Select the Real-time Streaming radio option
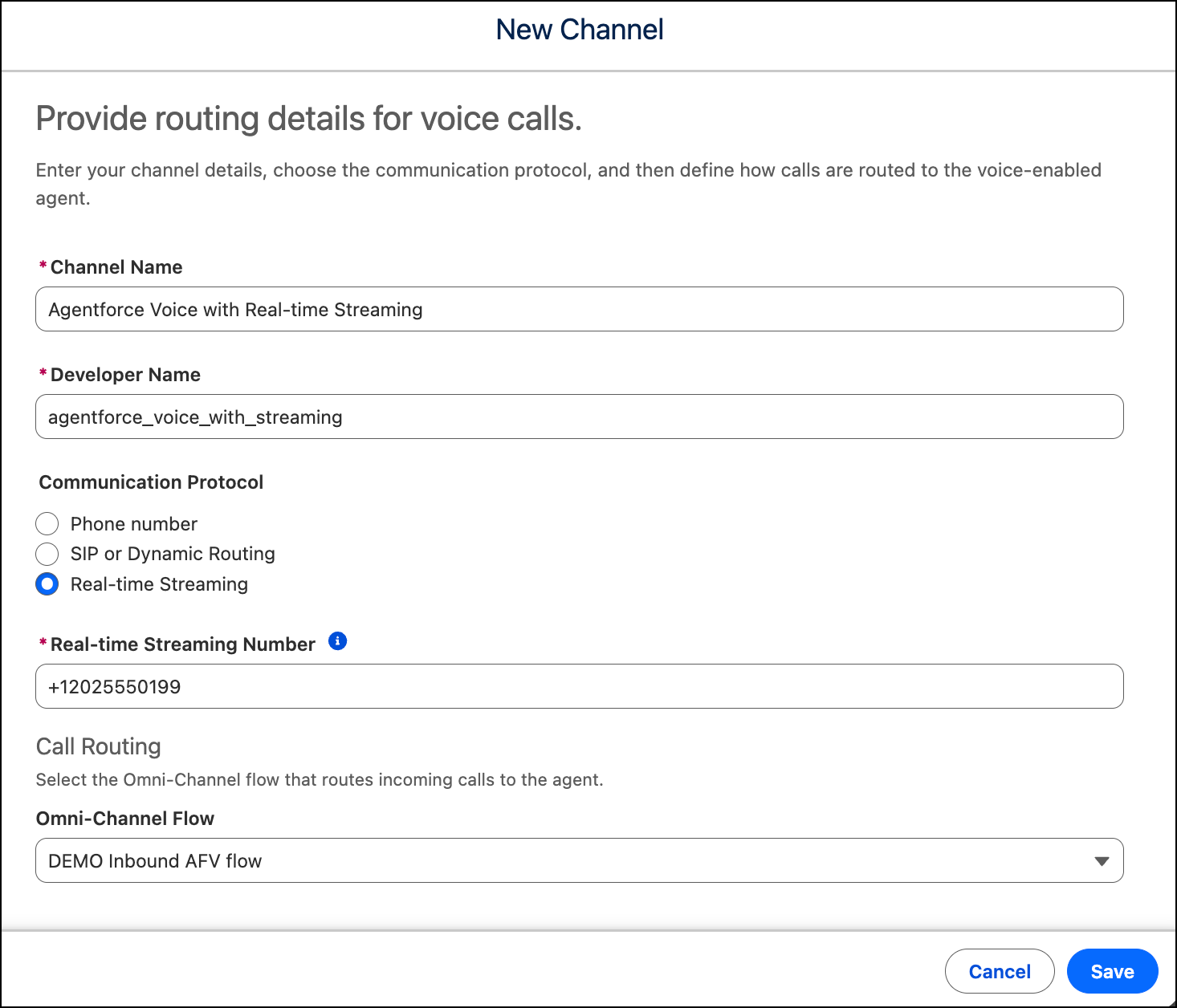The image size is (1177, 1008). click(47, 584)
